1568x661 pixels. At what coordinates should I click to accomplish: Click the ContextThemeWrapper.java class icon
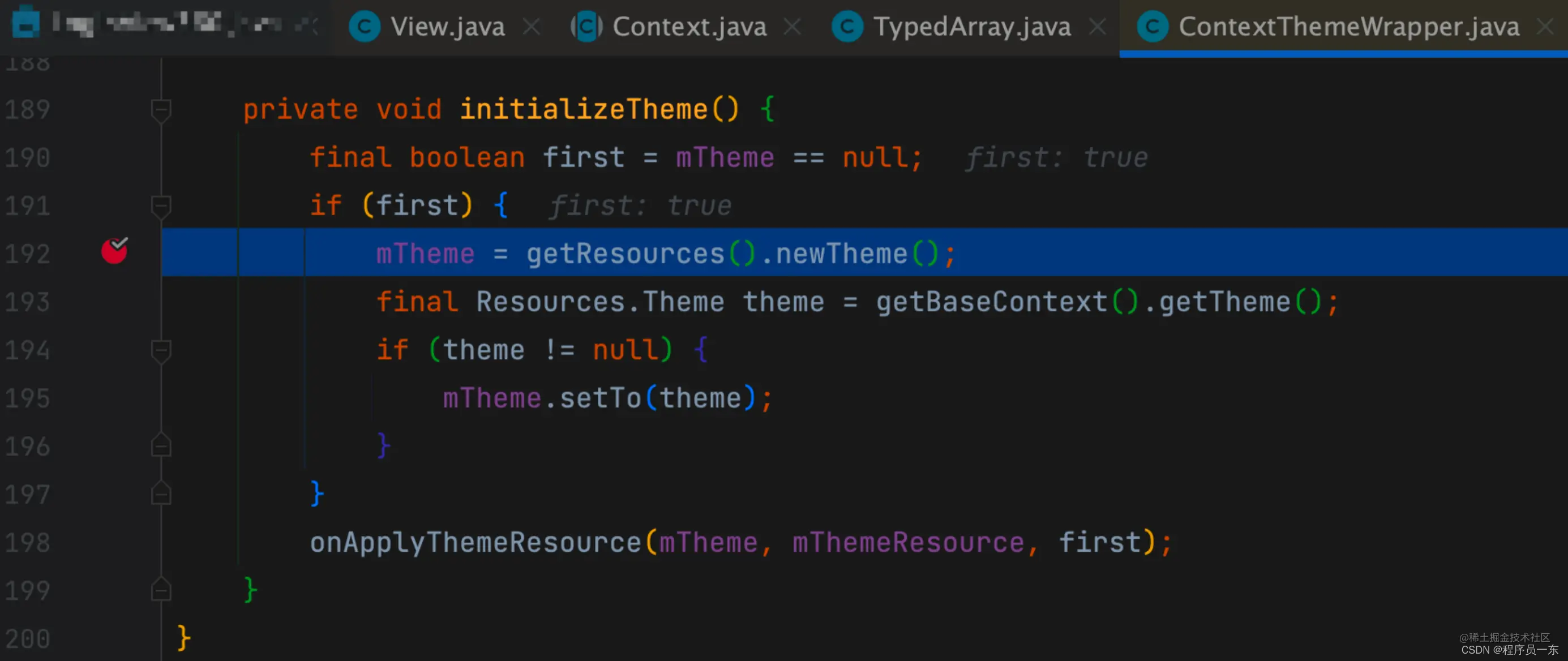point(1153,27)
